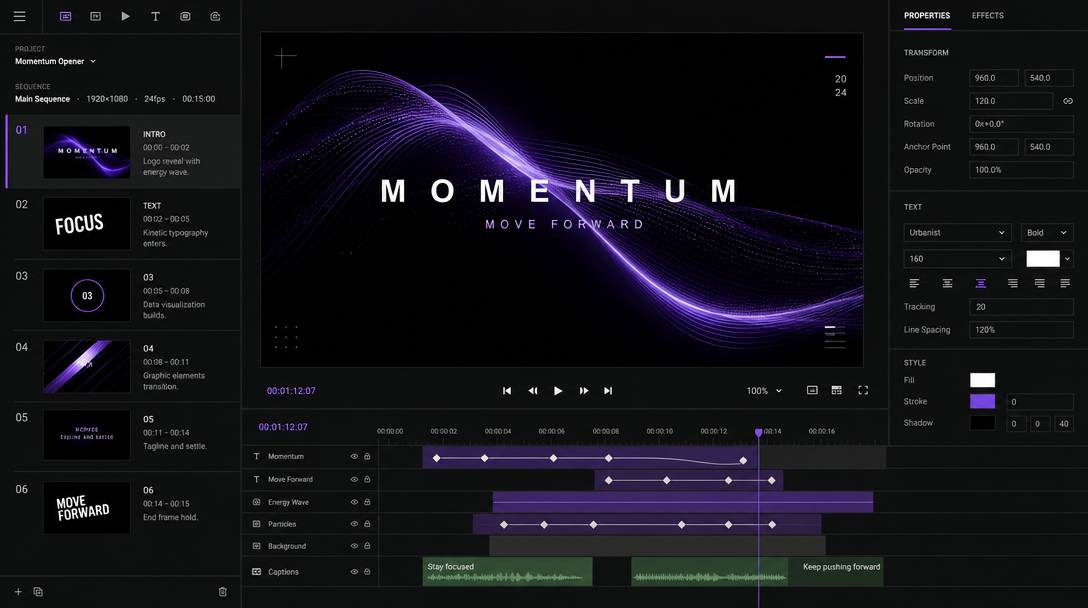The image size is (1088, 608).
Task: Step forward one frame in preview
Action: pyautogui.click(x=584, y=391)
